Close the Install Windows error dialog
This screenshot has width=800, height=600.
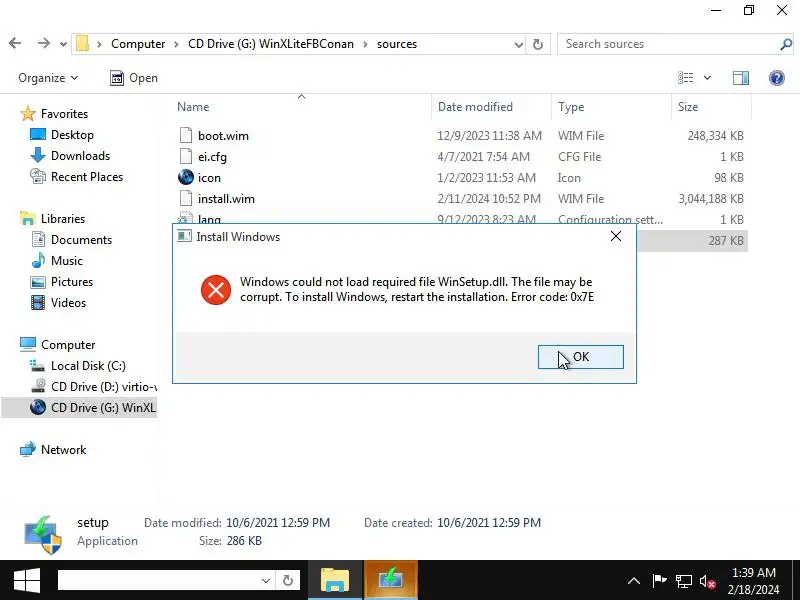click(x=616, y=236)
